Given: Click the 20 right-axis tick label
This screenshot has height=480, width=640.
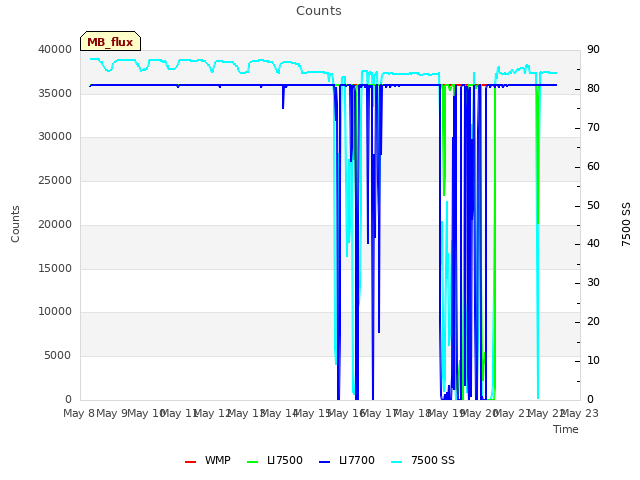Looking at the screenshot, I should (x=593, y=322).
